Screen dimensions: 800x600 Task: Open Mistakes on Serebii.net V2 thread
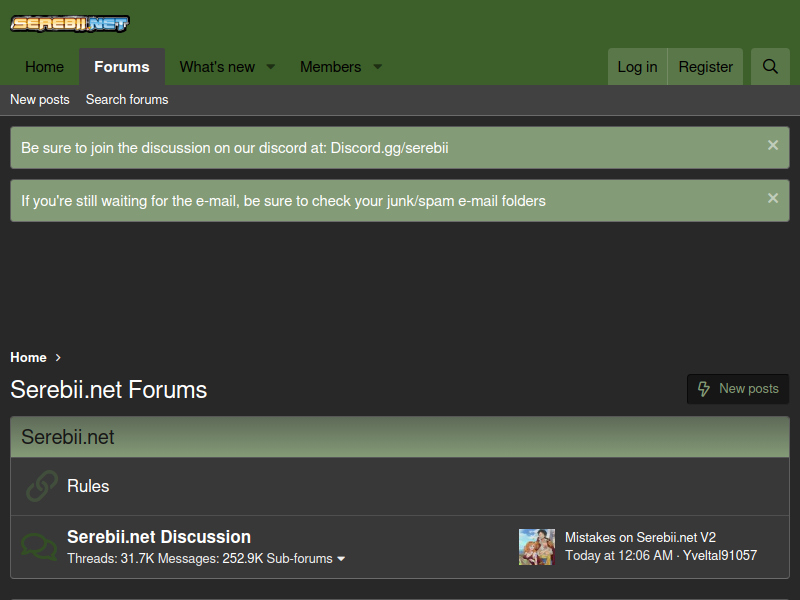pos(640,537)
